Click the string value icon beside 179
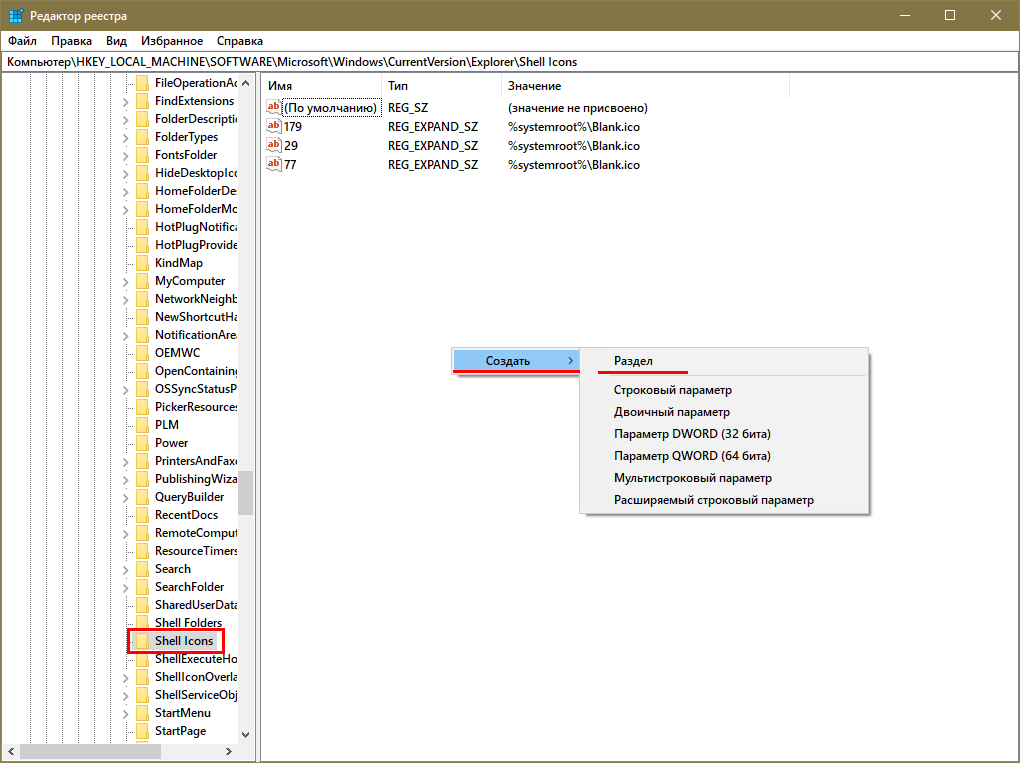This screenshot has height=763, width=1020. [275, 127]
